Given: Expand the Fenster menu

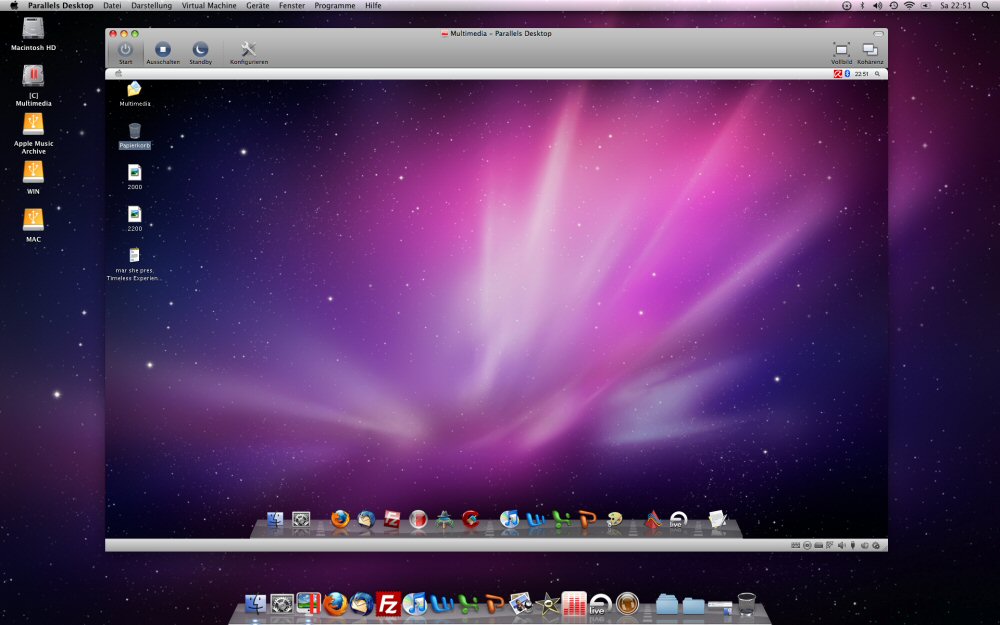Looking at the screenshot, I should [292, 6].
